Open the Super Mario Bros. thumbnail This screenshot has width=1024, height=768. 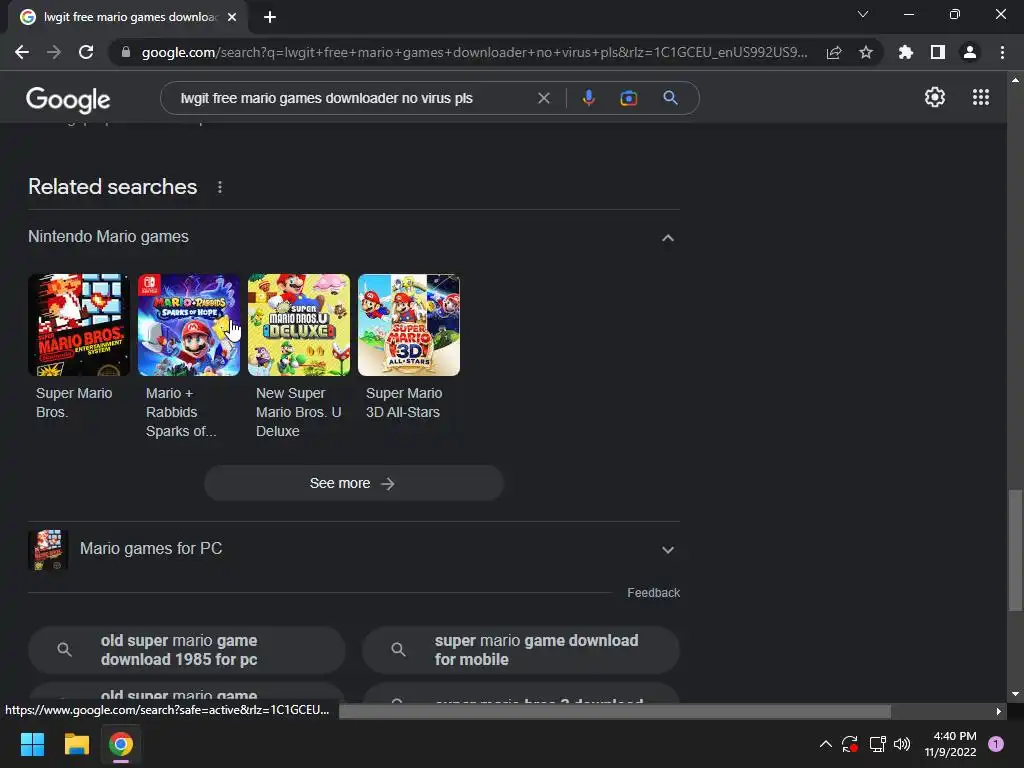pos(79,325)
